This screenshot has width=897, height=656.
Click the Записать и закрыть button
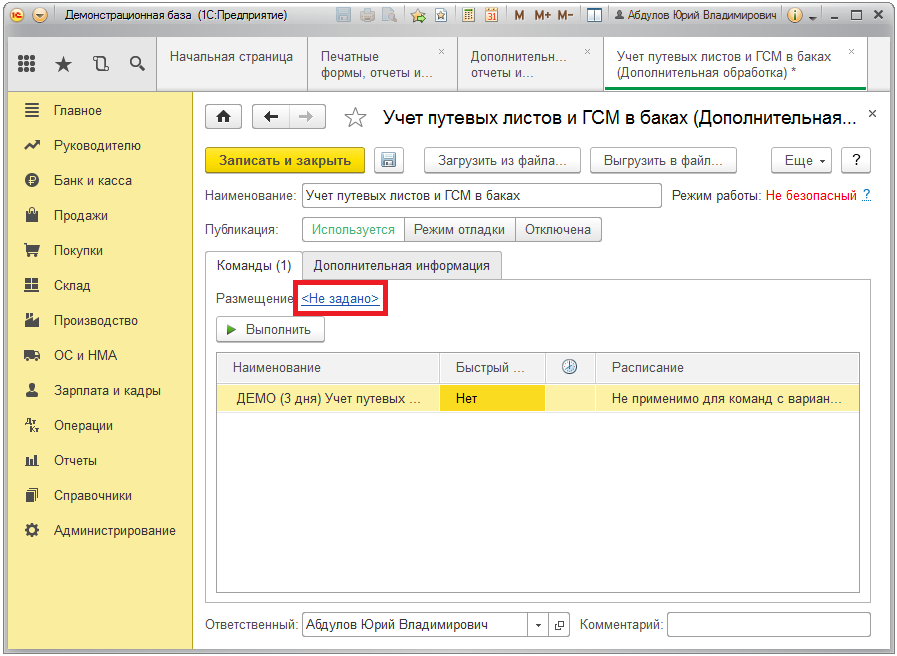point(285,161)
